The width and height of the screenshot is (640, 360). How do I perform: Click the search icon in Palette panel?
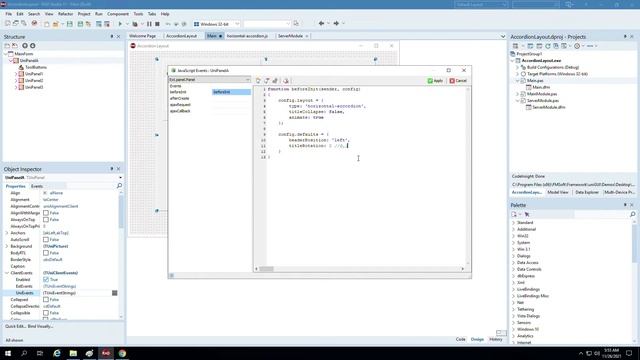pos(632,214)
